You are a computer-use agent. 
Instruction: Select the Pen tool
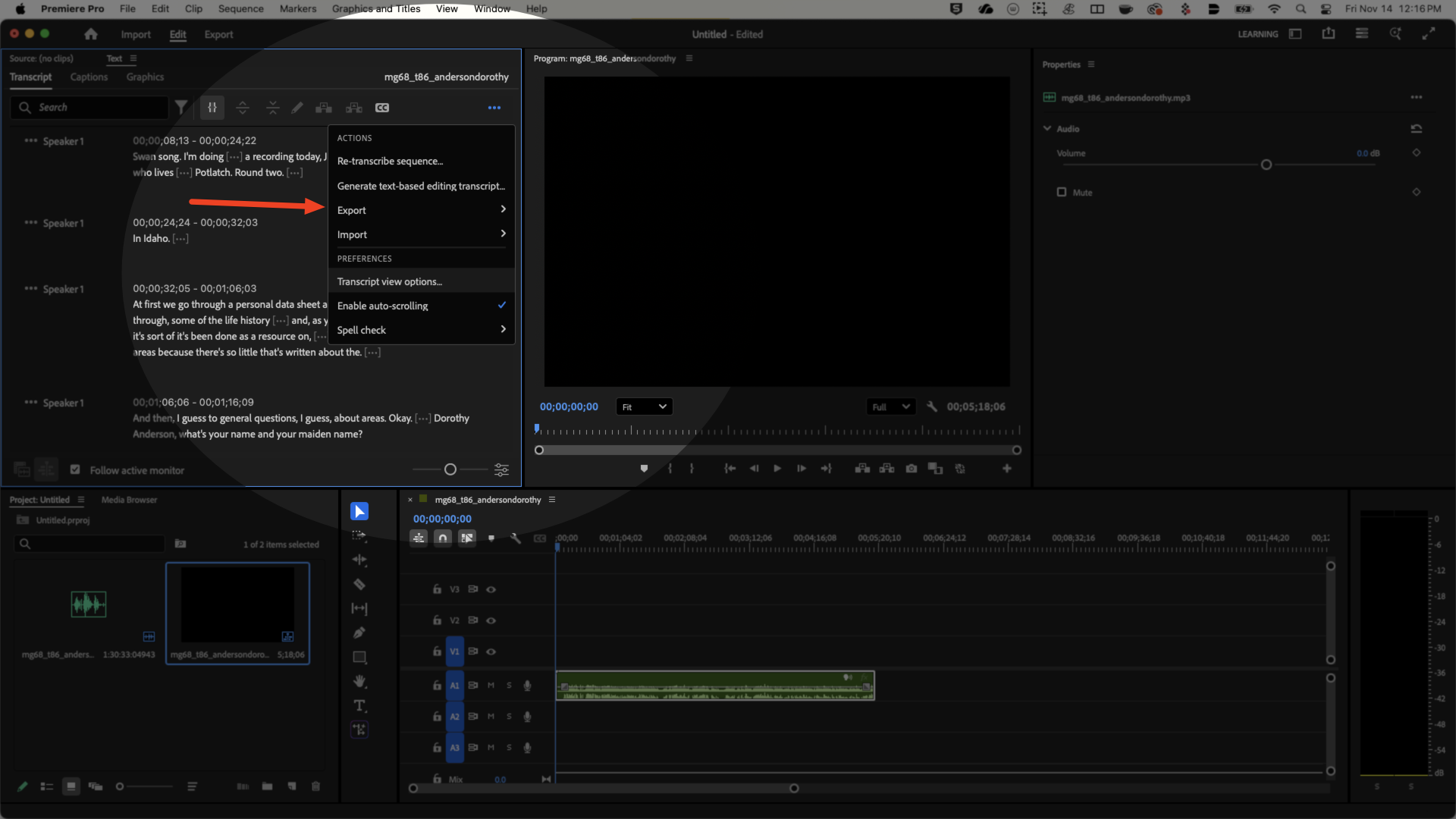(359, 633)
